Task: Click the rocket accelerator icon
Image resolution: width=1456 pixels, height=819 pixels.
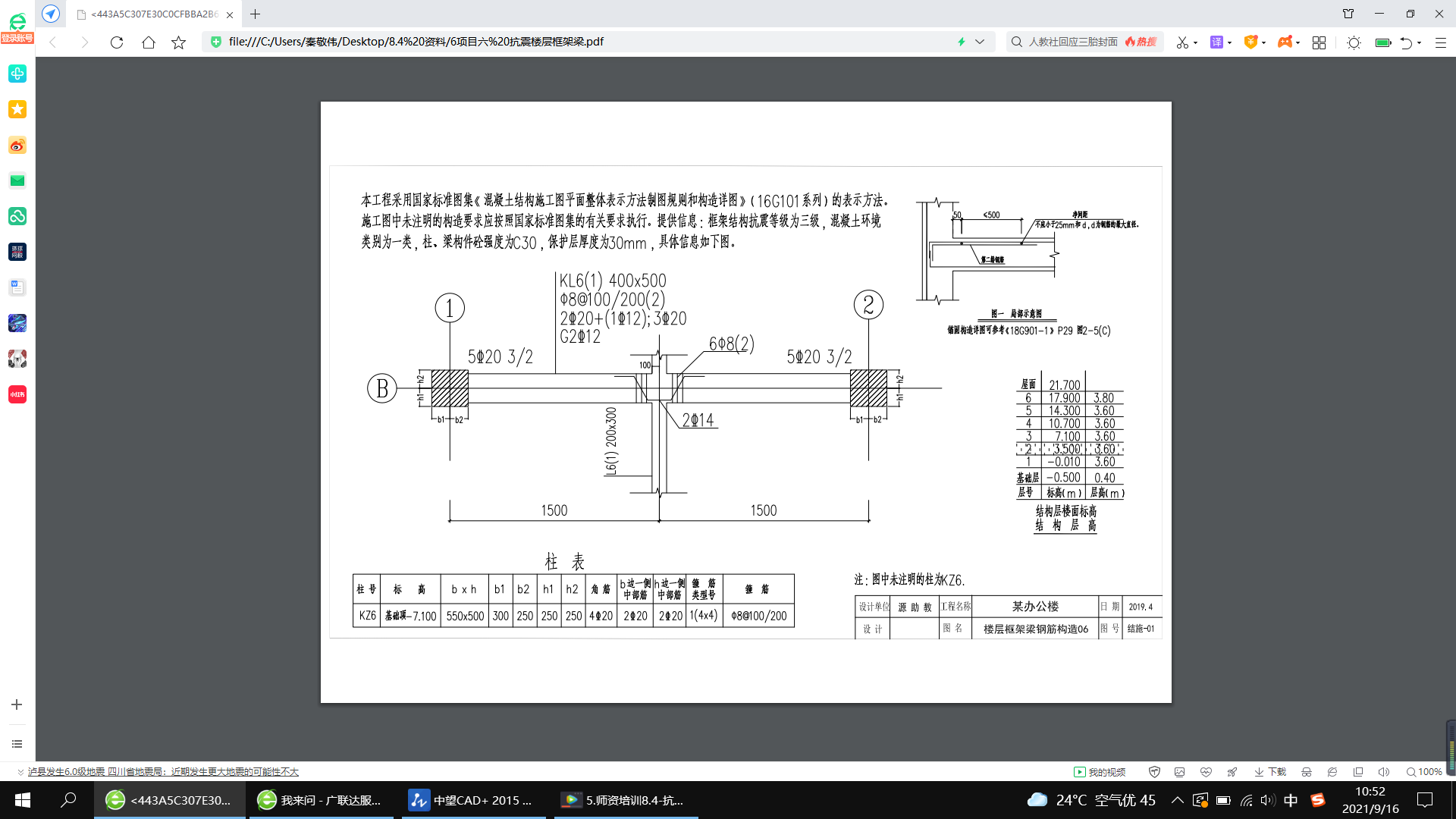Action: pos(1232,772)
